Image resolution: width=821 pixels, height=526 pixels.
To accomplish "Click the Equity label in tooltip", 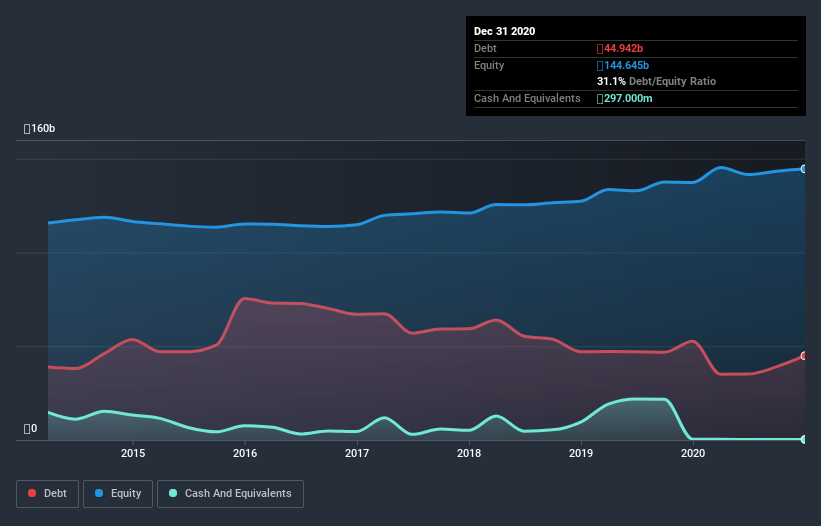I will (489, 65).
